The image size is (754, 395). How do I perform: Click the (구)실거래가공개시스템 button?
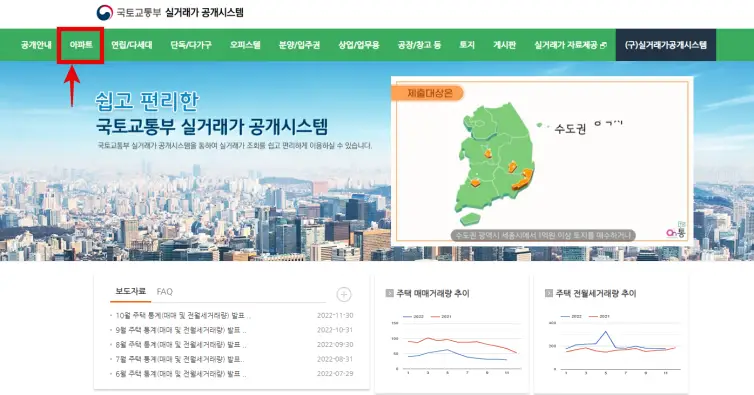[x=666, y=45]
